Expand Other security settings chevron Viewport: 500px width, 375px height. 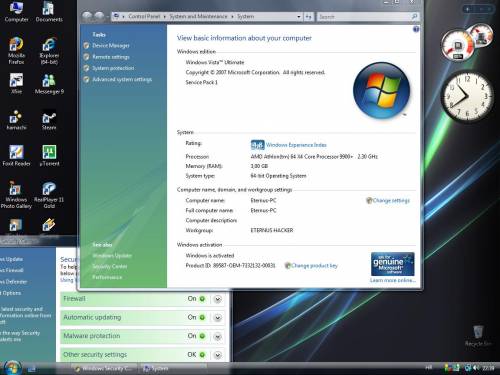pos(218,355)
